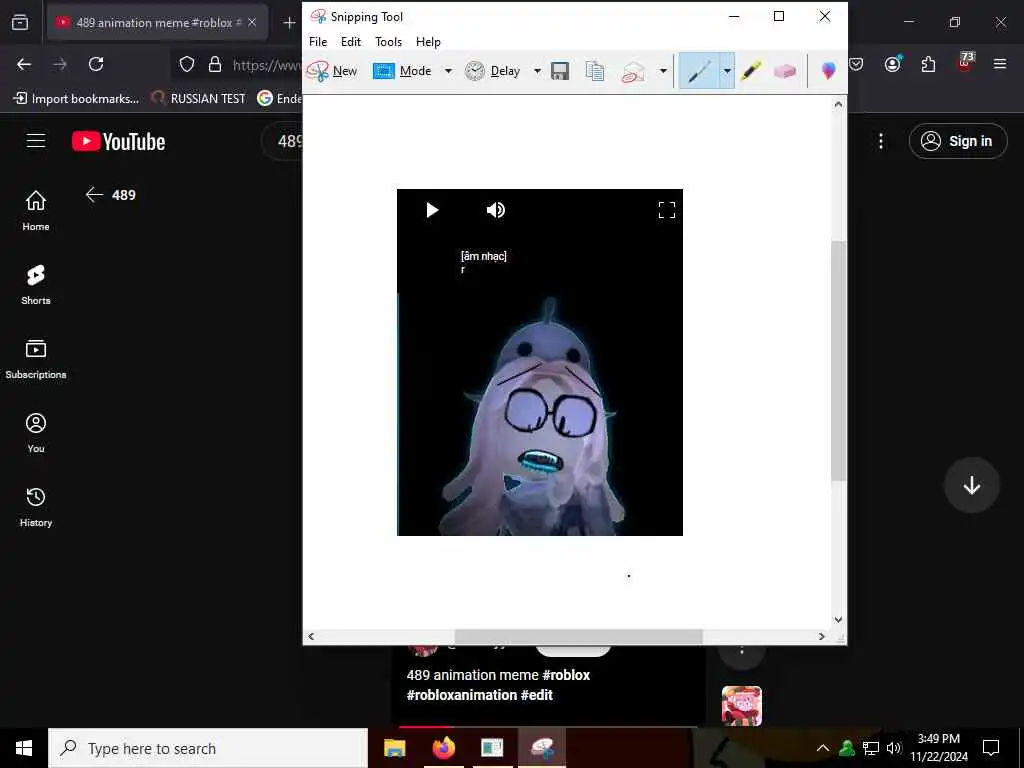Image resolution: width=1024 pixels, height=768 pixels.
Task: Select the Eraser tool
Action: 785,71
